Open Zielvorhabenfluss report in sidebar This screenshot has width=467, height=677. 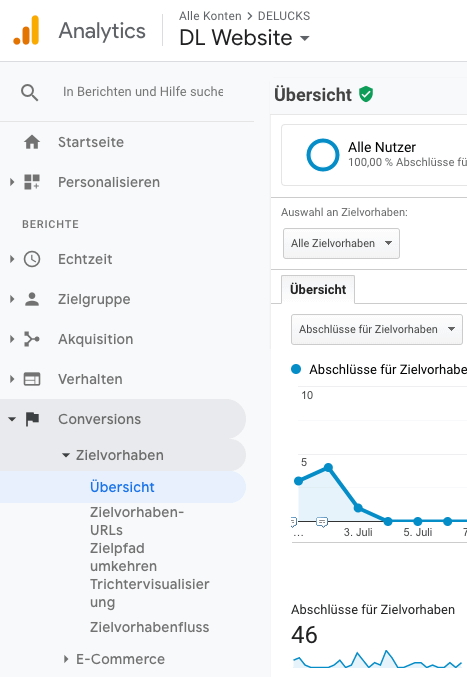pos(149,627)
